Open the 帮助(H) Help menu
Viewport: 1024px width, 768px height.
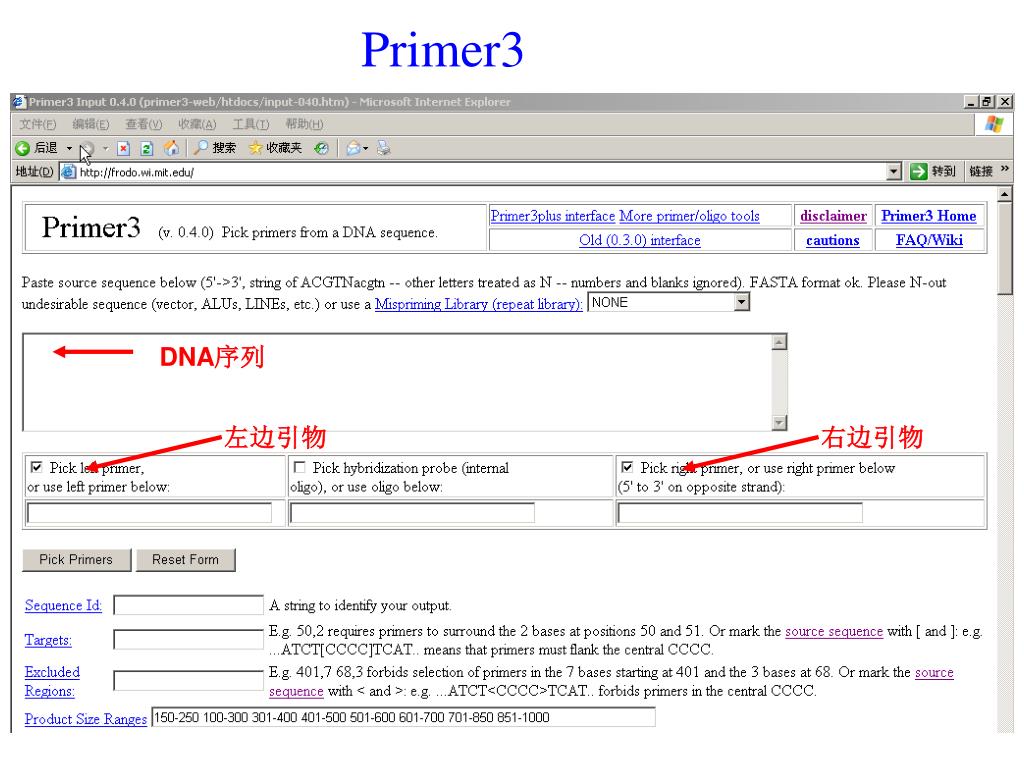(x=304, y=124)
